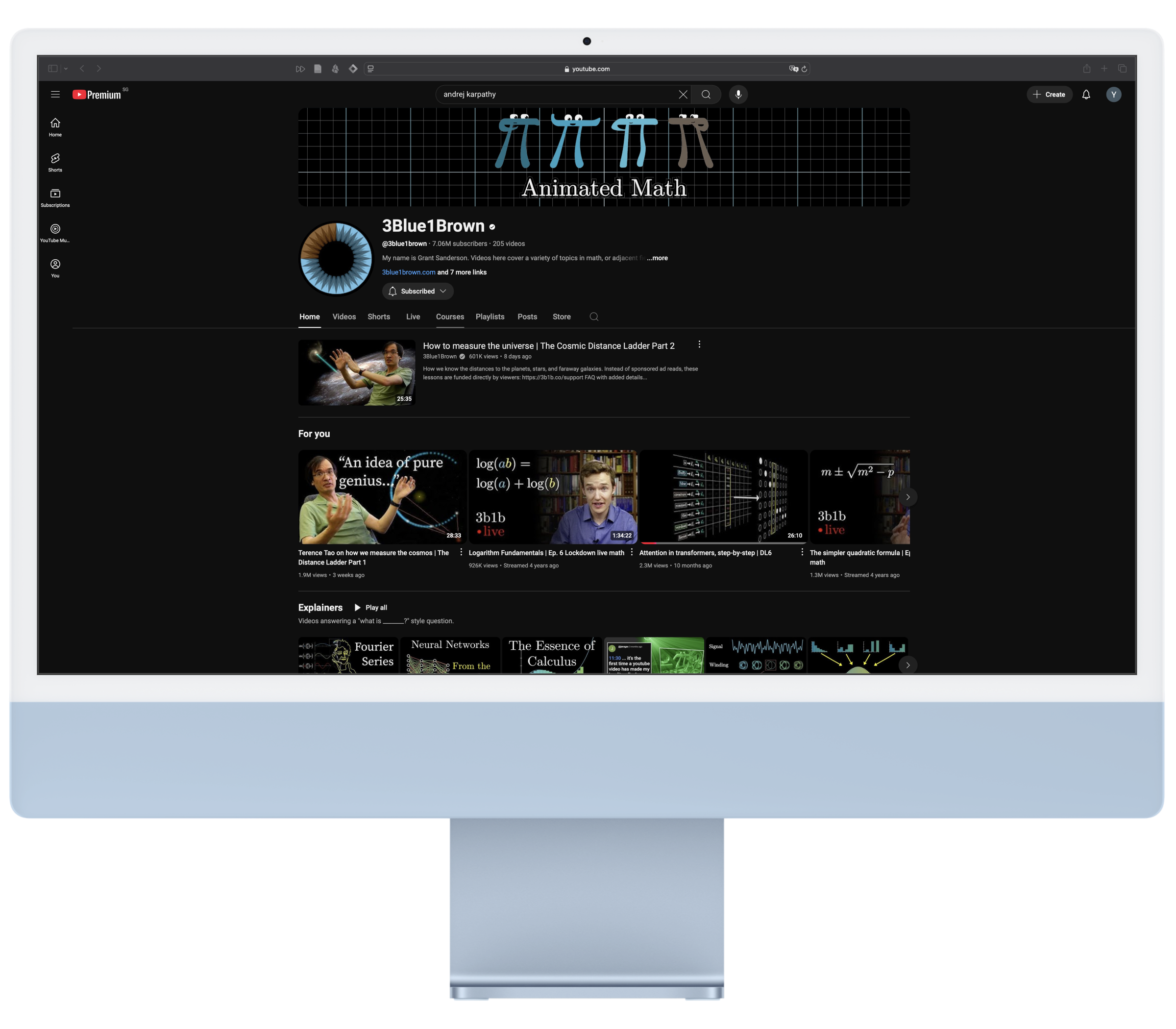The height and width of the screenshot is (1029, 1176).
Task: Play all Explainers videos
Action: [x=371, y=608]
